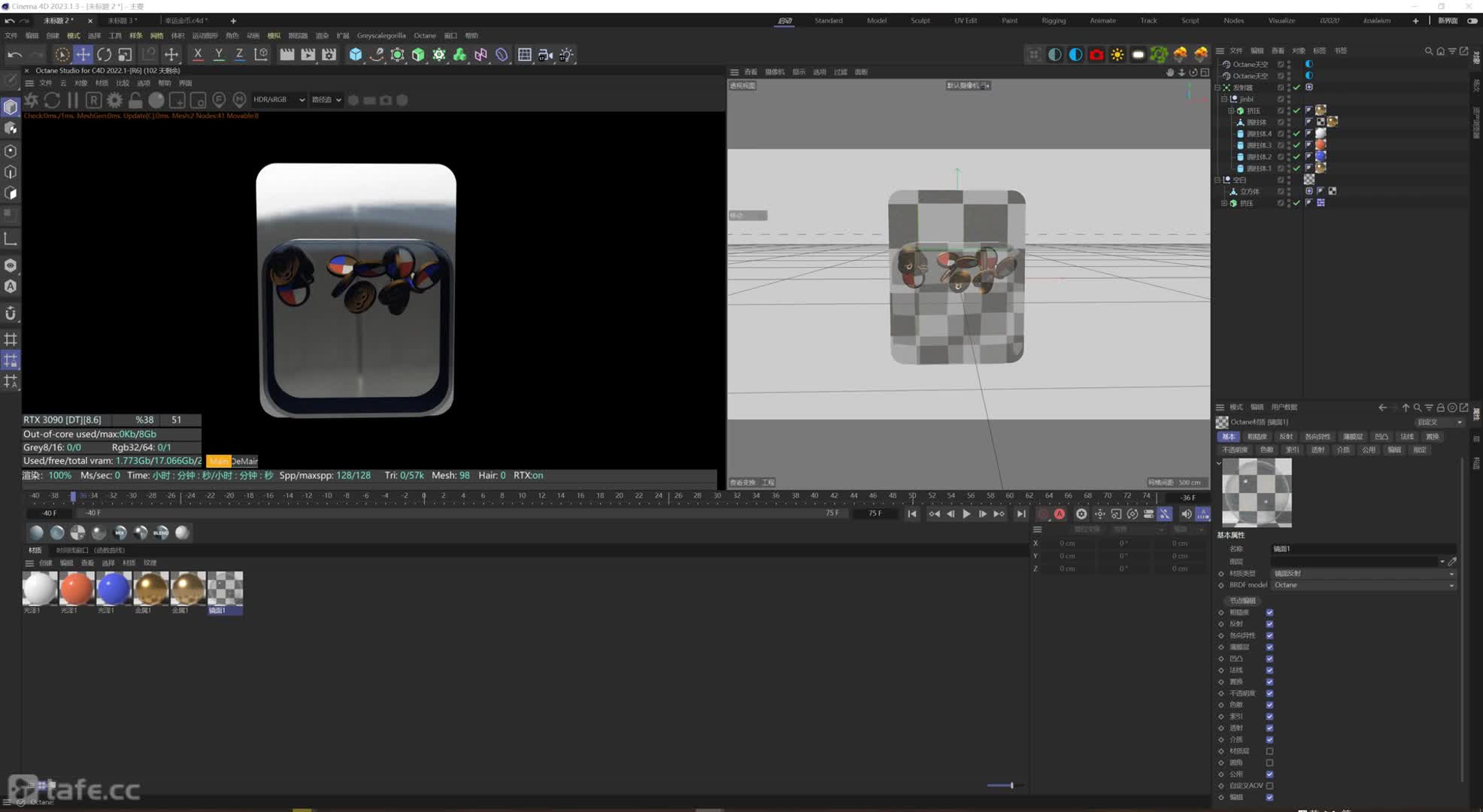Open reflection tab in attribute manager
This screenshot has width=1483, height=812.
point(1286,437)
